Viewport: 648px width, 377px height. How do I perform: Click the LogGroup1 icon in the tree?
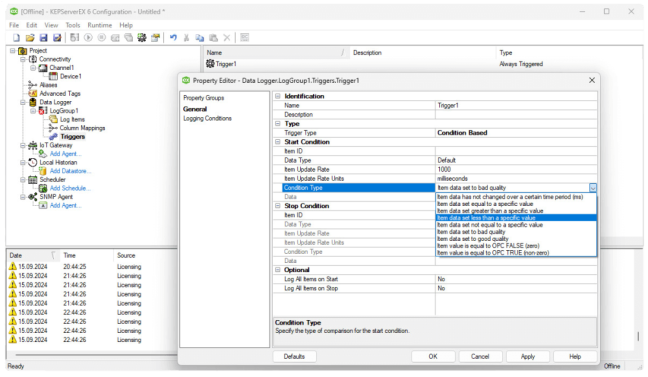coord(43,111)
